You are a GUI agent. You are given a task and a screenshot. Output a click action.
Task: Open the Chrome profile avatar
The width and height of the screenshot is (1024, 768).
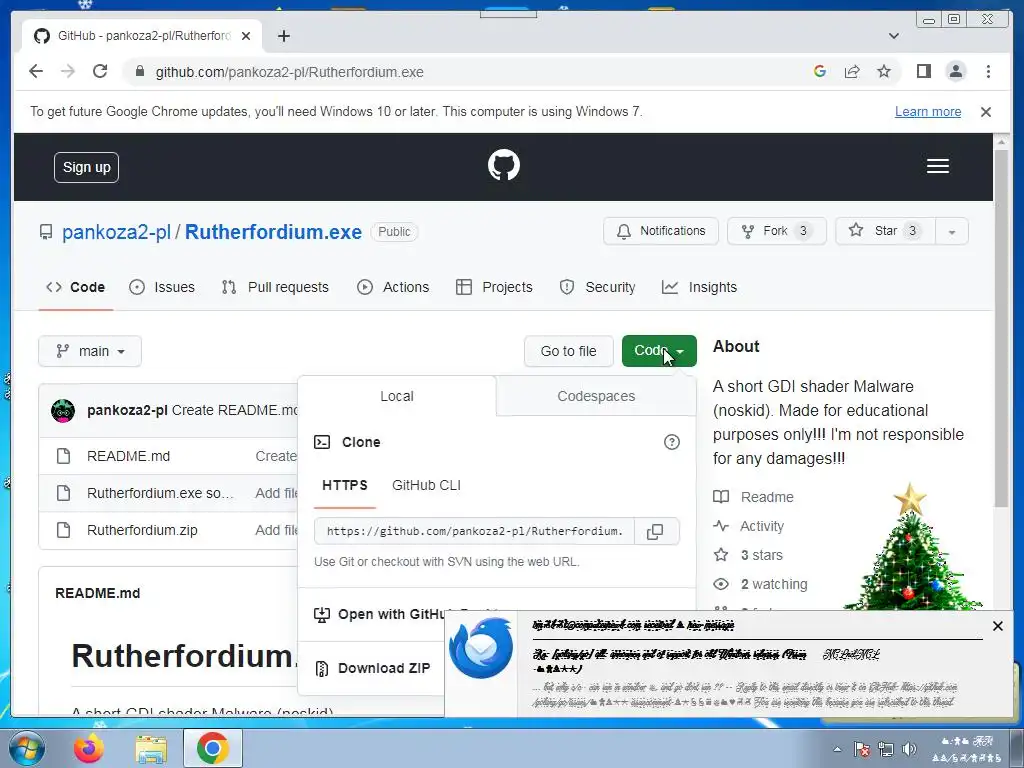pos(955,71)
